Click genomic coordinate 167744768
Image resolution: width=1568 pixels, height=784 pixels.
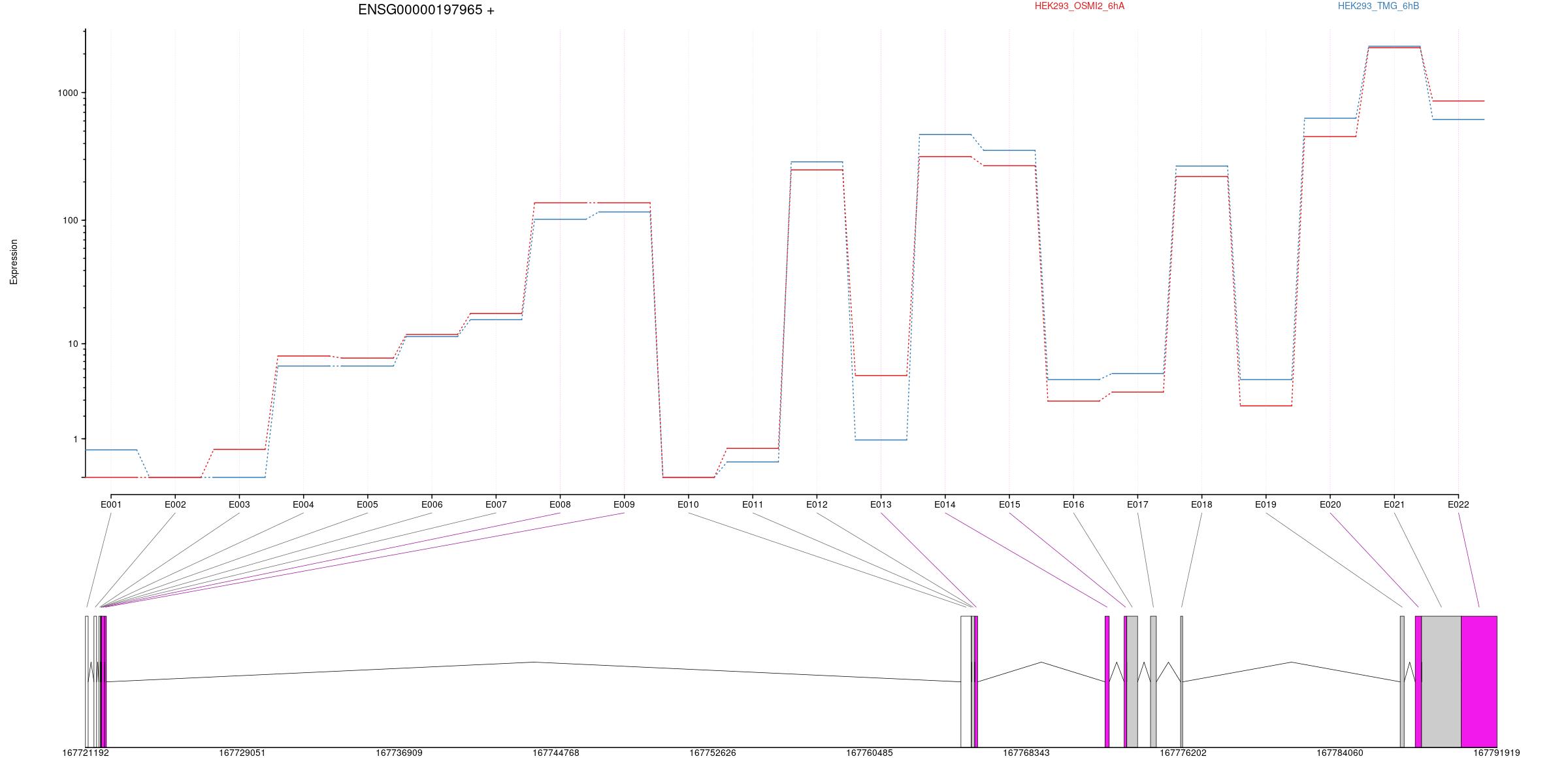(x=556, y=753)
